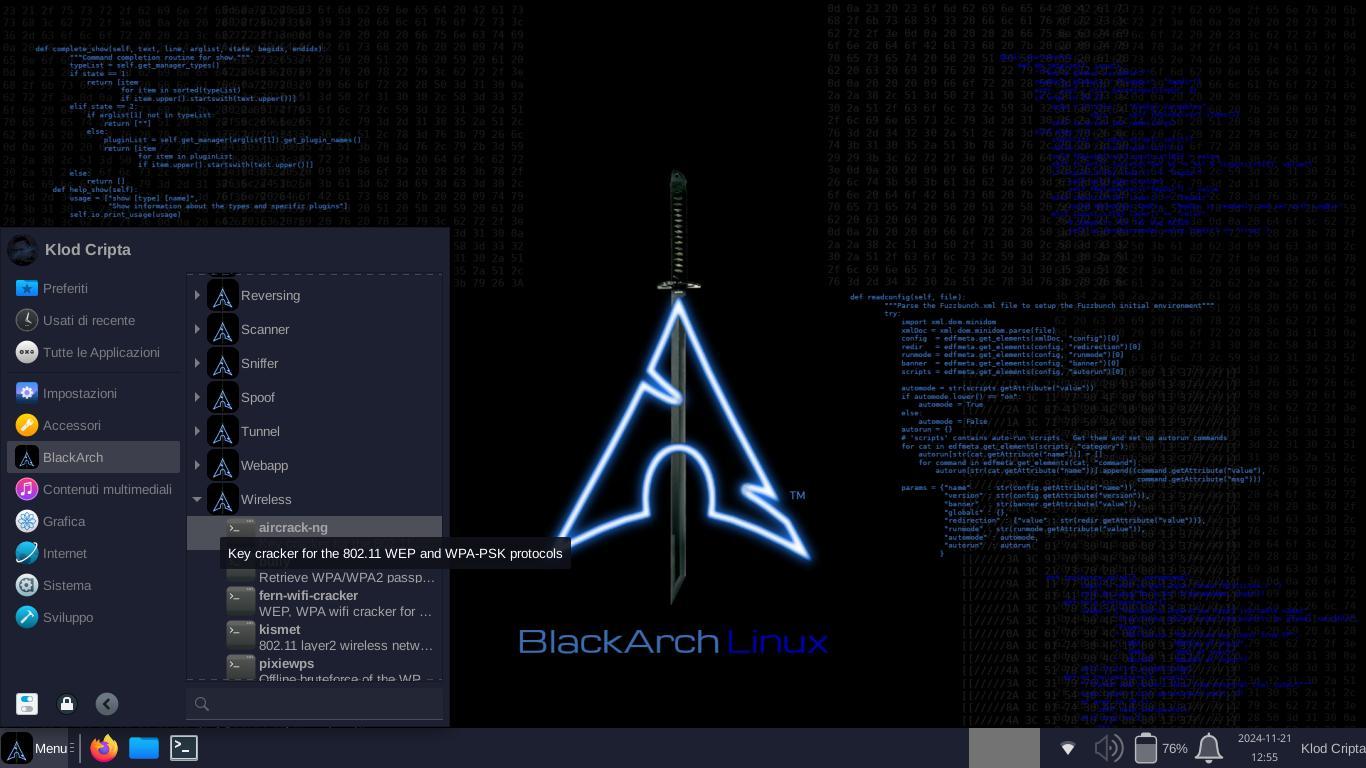
Task: Click the Webapp BlackArch logo icon
Action: (223, 465)
